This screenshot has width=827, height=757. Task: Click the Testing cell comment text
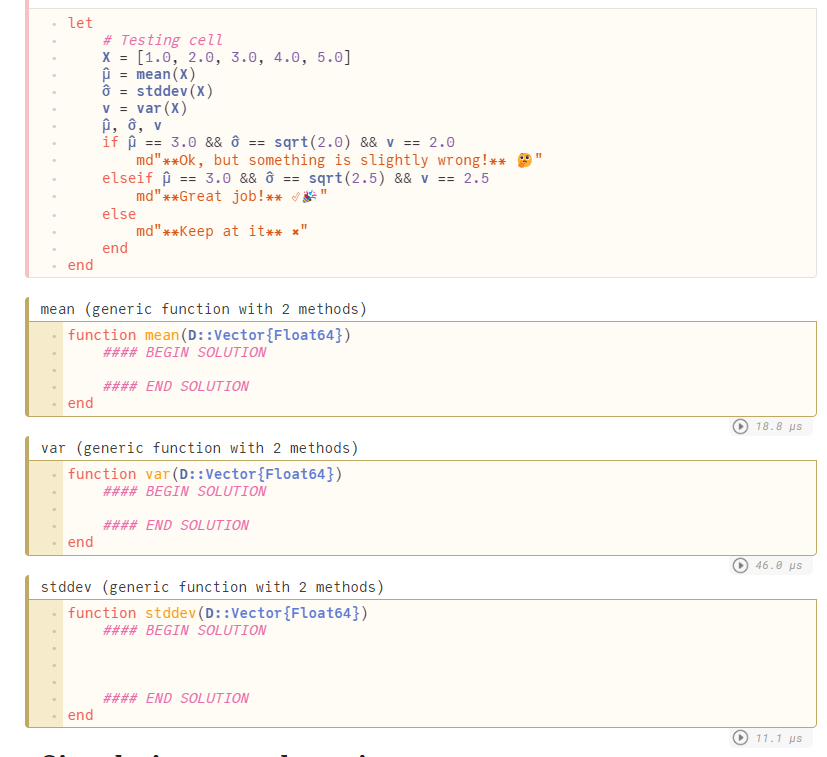point(160,40)
